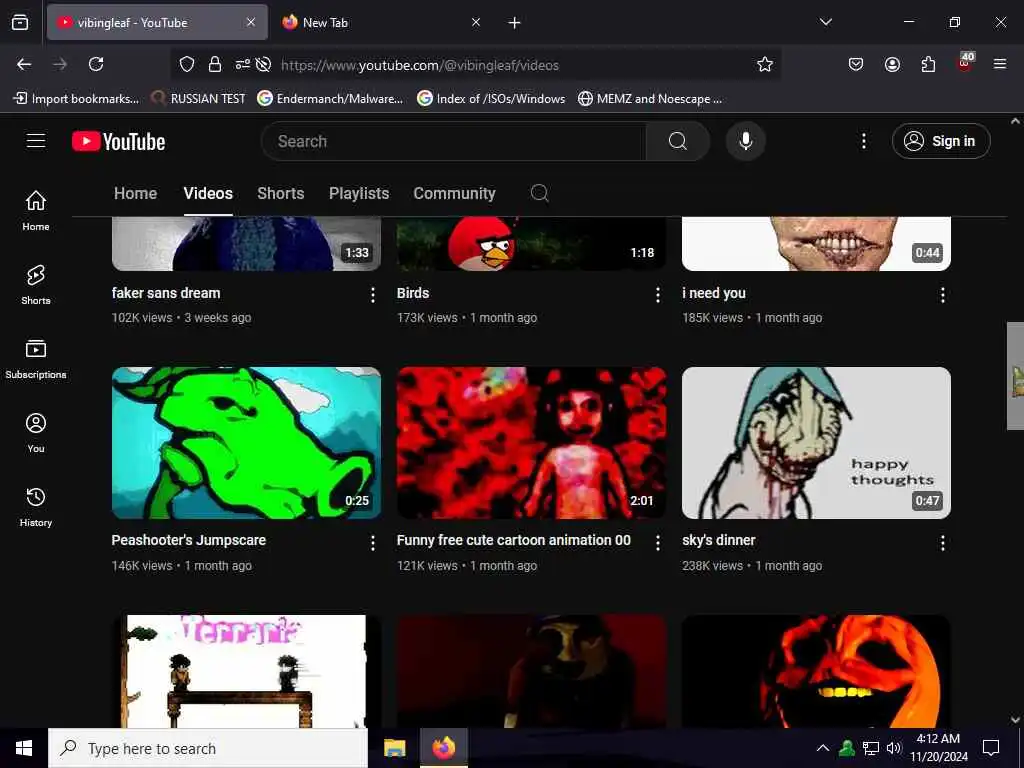Screen dimensions: 1024x768
Task: Open volume control in system tray
Action: [894, 748]
